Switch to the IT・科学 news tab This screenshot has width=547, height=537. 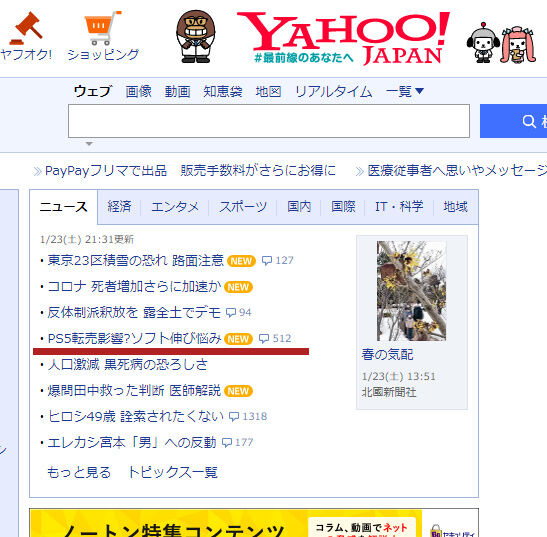click(x=399, y=207)
